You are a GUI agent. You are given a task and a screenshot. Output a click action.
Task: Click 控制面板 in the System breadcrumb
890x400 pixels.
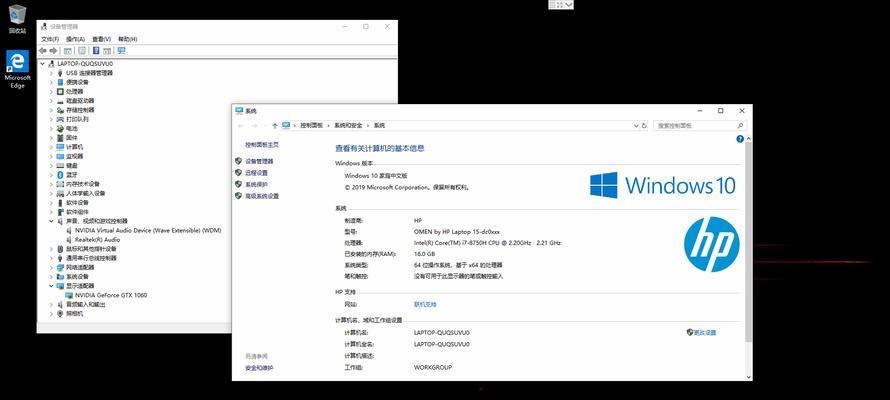click(312, 125)
